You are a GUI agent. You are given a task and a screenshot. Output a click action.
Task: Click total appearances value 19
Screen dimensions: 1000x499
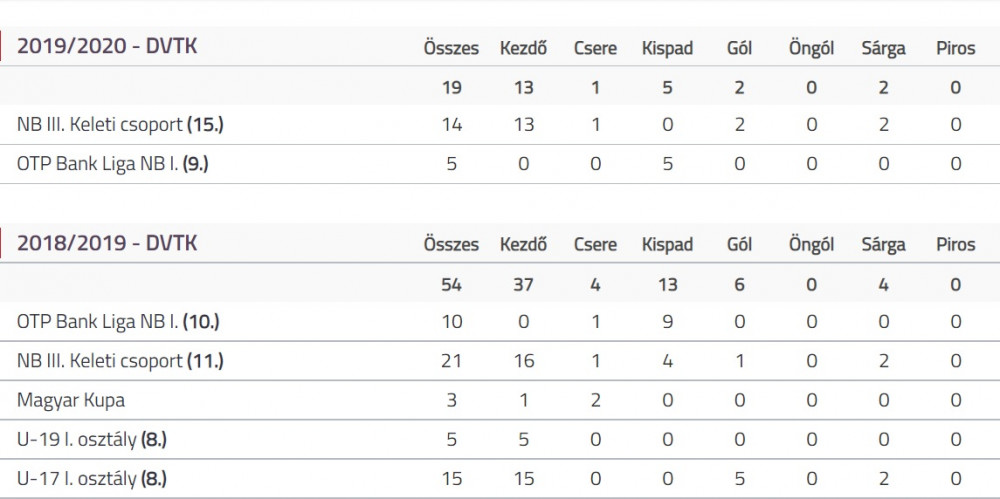[452, 88]
